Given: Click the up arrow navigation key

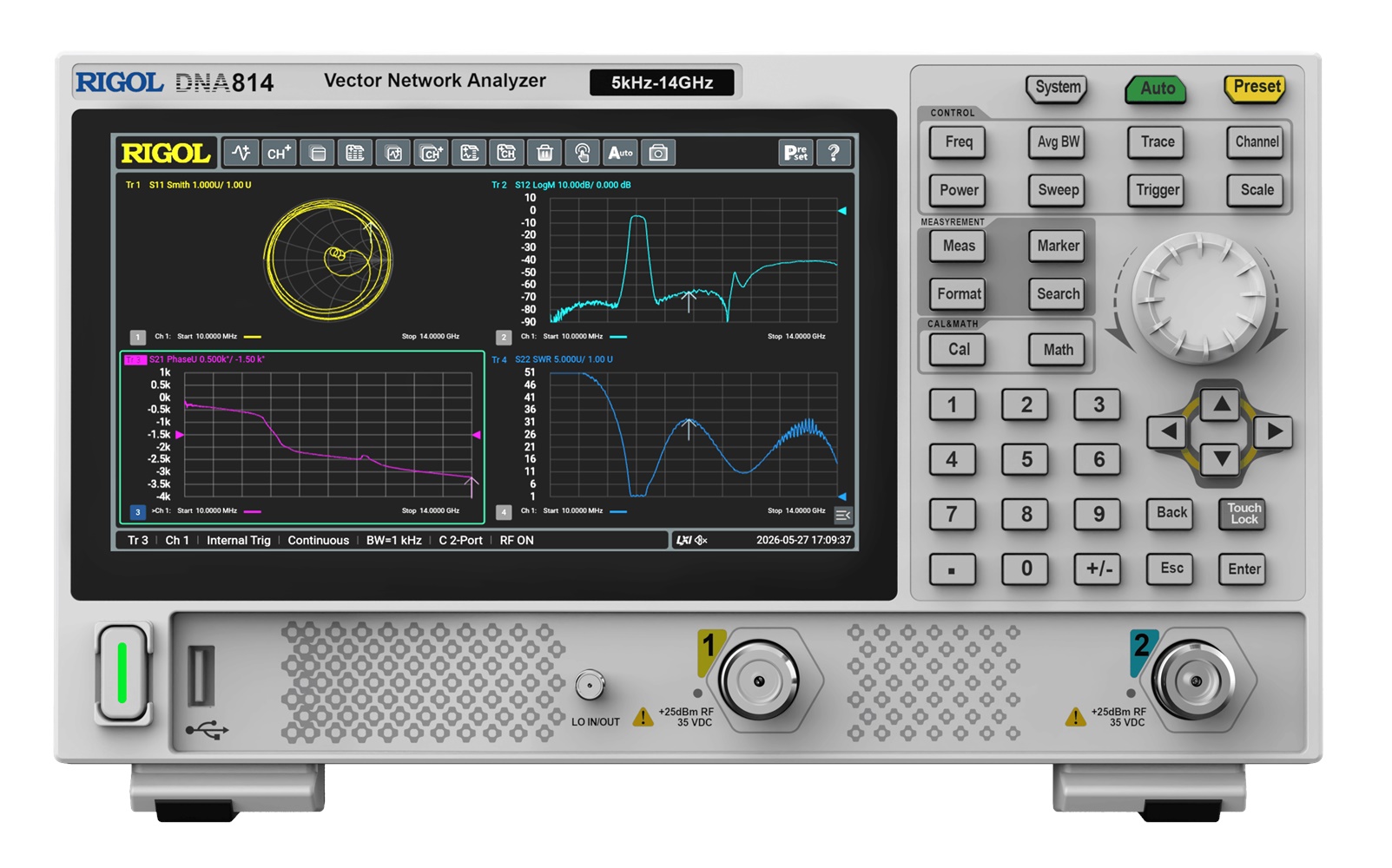Looking at the screenshot, I should point(1221,404).
